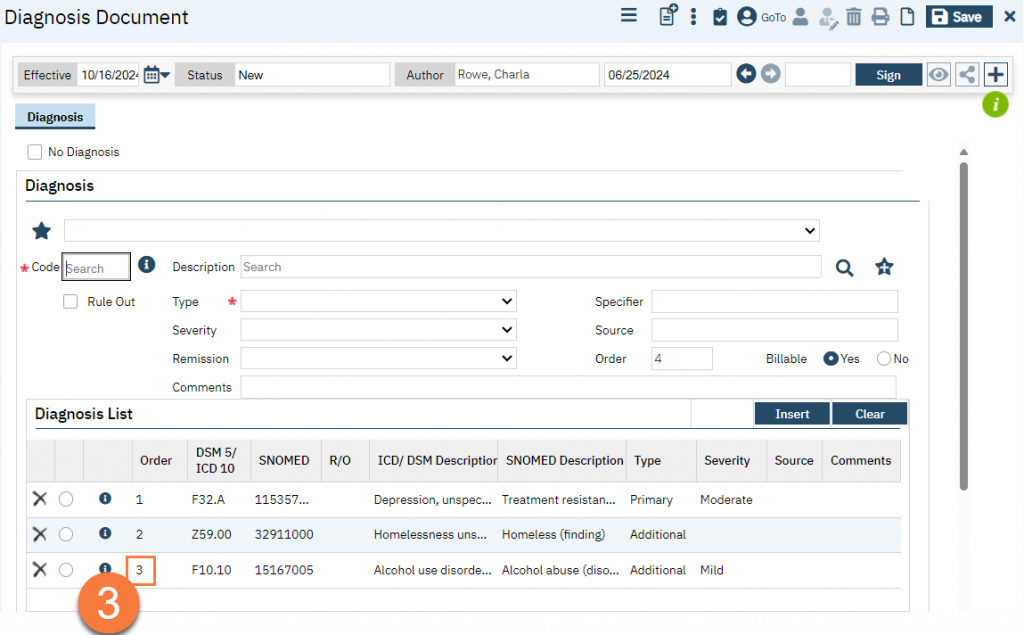This screenshot has height=635, width=1024.
Task: Open the calendar picker beside Effective date
Action: pyautogui.click(x=156, y=75)
